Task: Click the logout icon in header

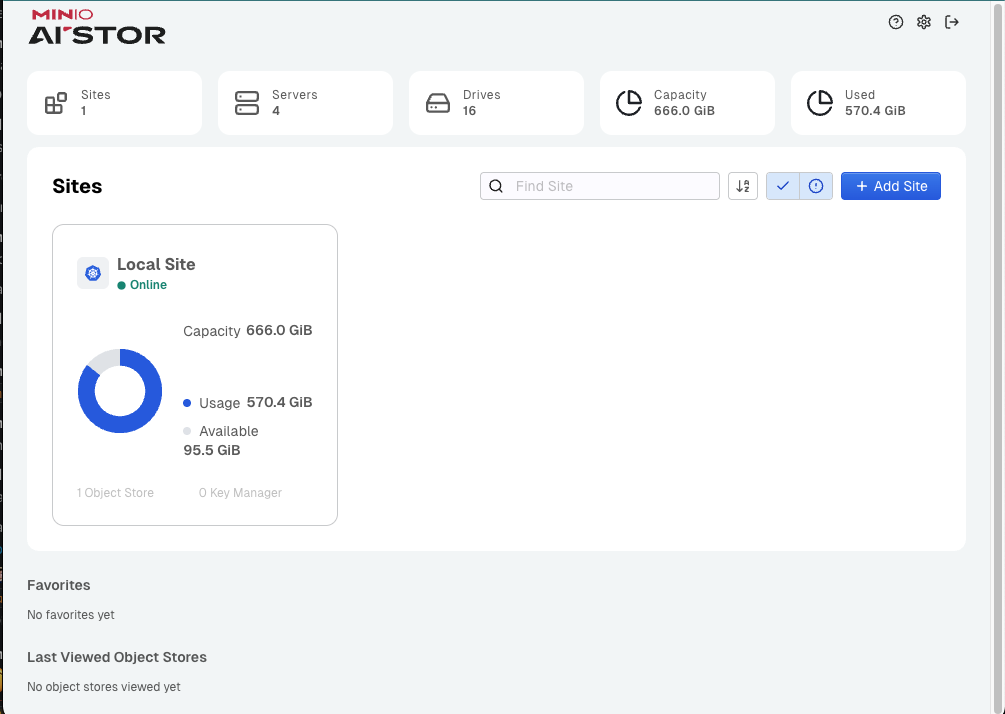Action: [952, 22]
